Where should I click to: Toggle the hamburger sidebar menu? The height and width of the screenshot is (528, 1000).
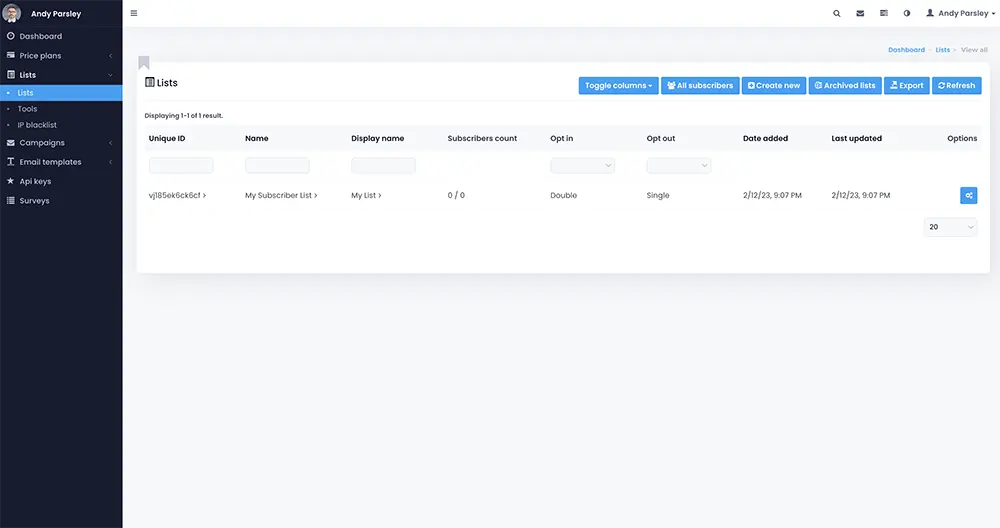134,13
